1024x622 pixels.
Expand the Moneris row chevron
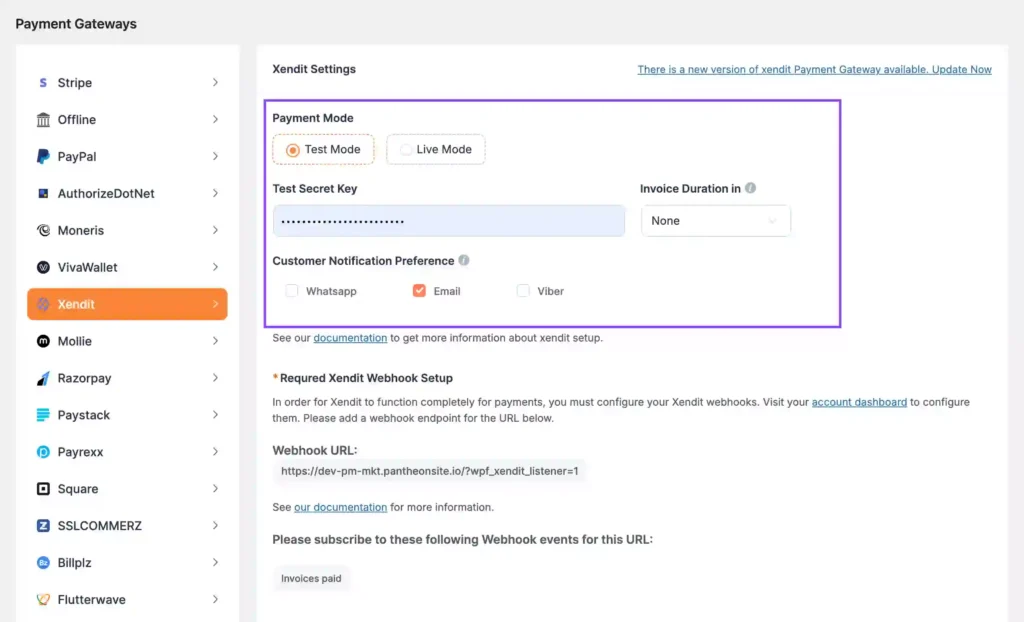tap(215, 231)
